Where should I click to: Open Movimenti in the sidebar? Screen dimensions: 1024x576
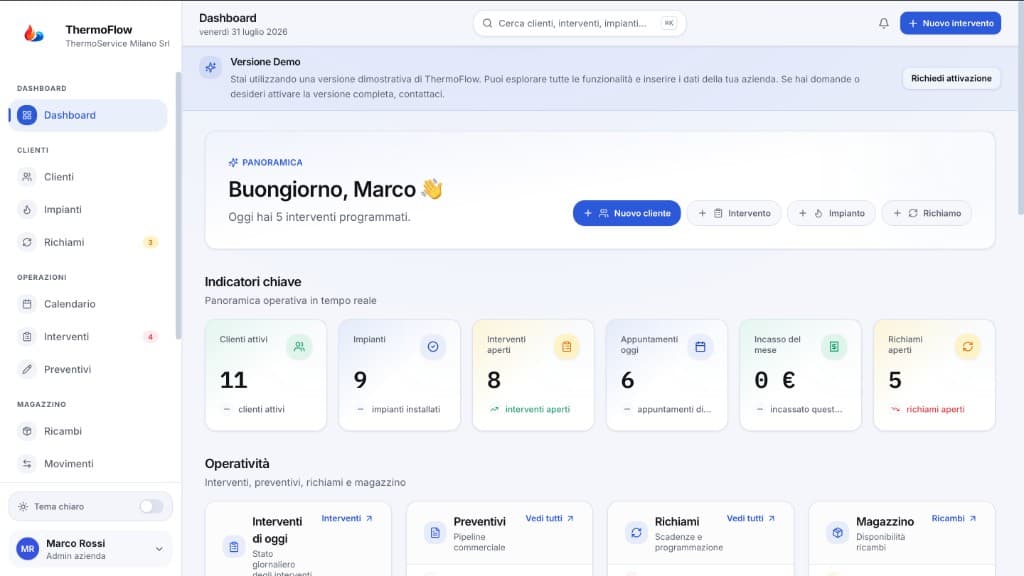88,464
